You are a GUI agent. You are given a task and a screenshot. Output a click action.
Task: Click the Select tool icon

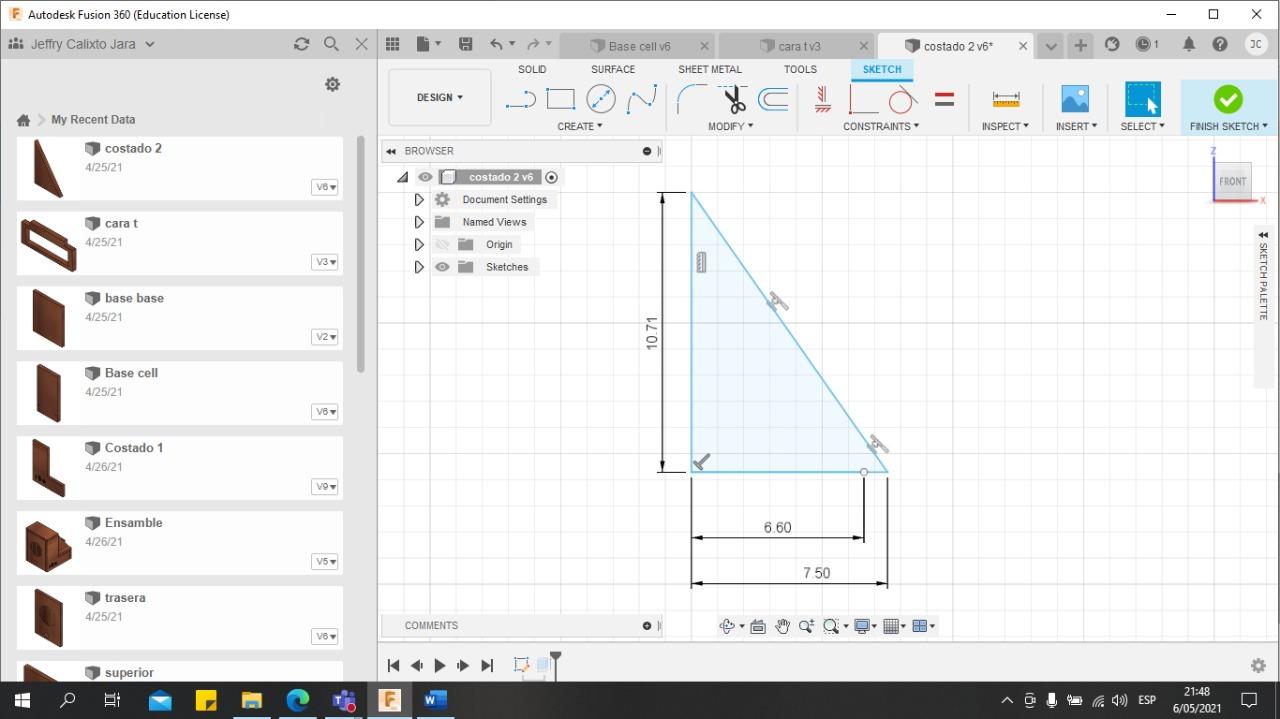click(1142, 99)
